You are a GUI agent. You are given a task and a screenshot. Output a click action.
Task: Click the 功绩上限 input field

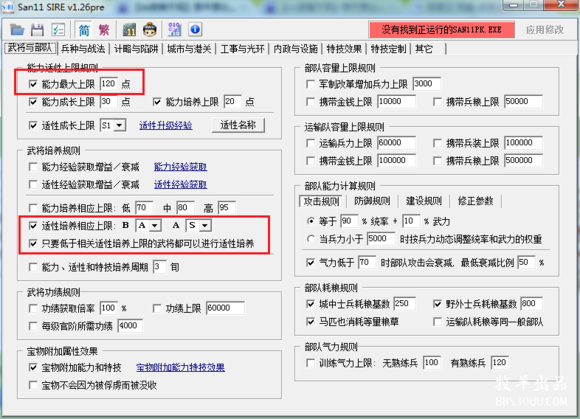[225, 308]
